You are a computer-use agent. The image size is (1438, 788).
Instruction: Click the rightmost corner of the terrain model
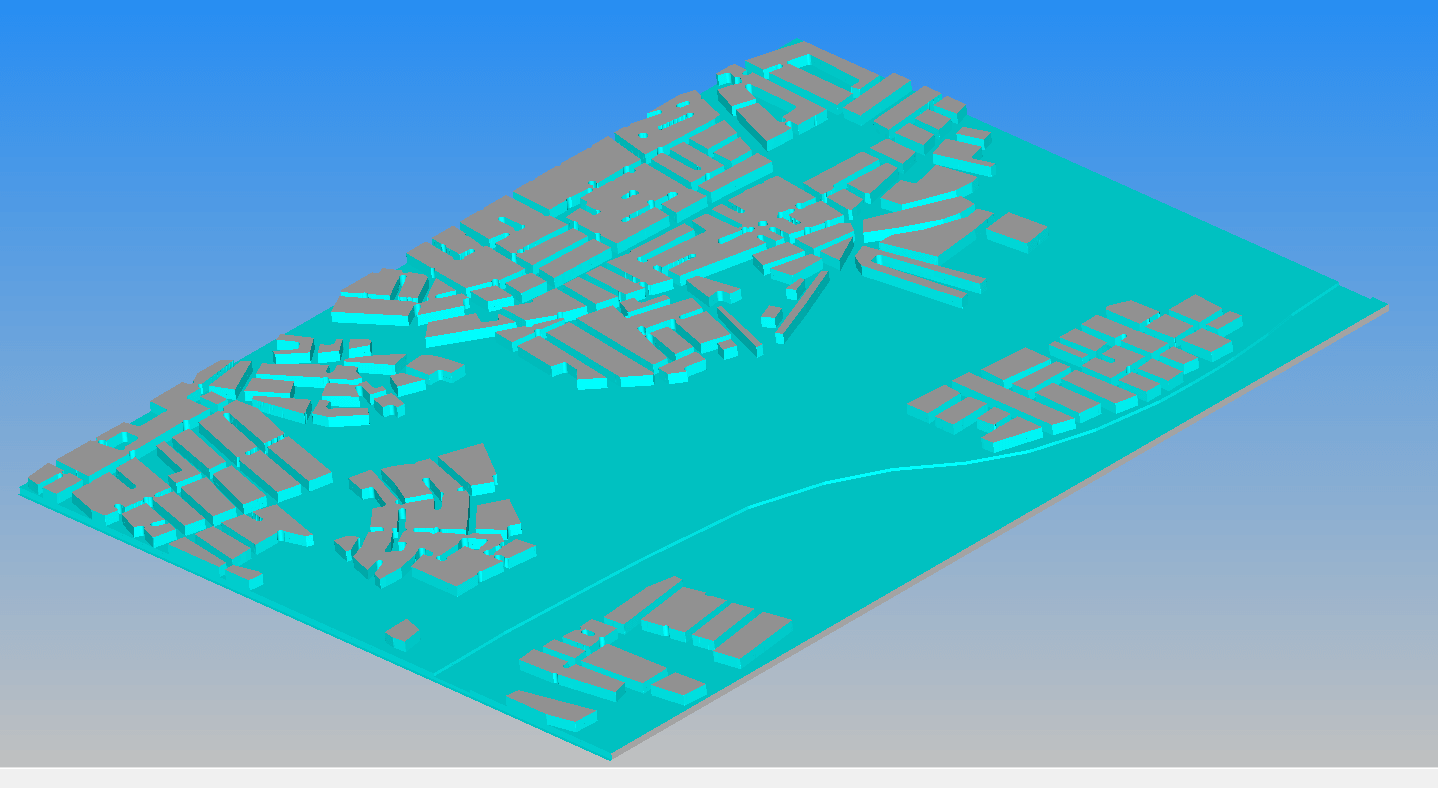pyautogui.click(x=1386, y=304)
